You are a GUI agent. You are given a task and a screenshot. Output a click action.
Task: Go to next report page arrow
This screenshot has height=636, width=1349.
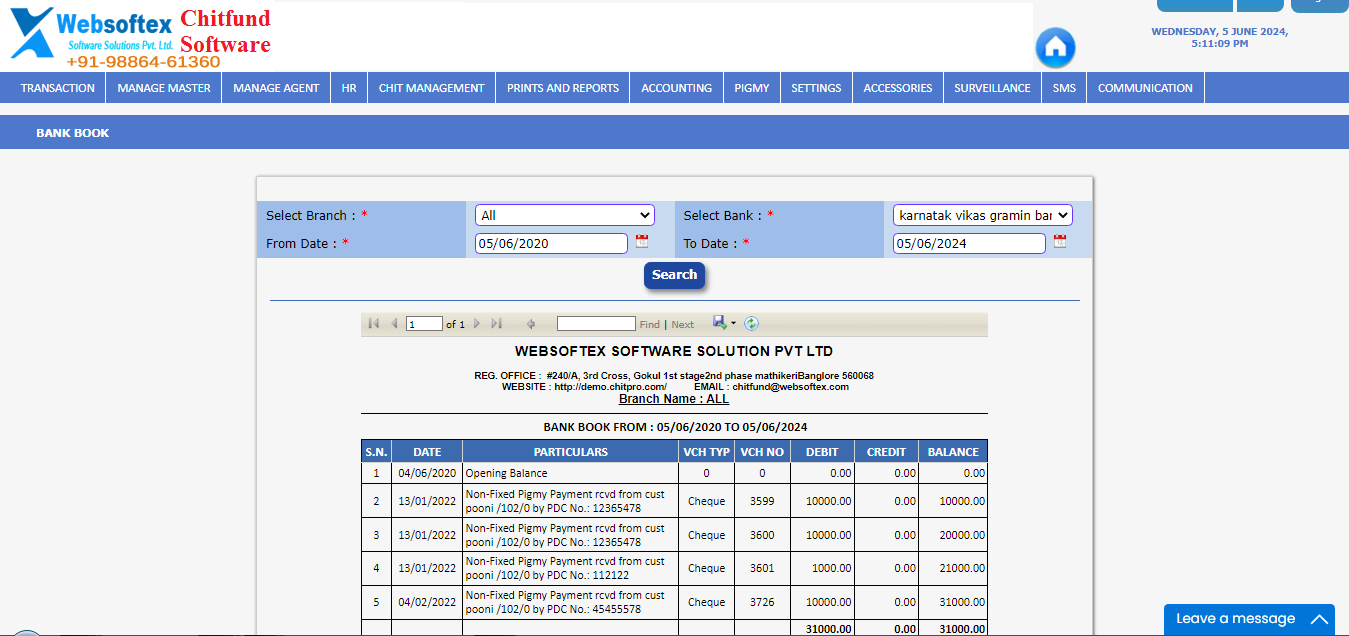477,323
